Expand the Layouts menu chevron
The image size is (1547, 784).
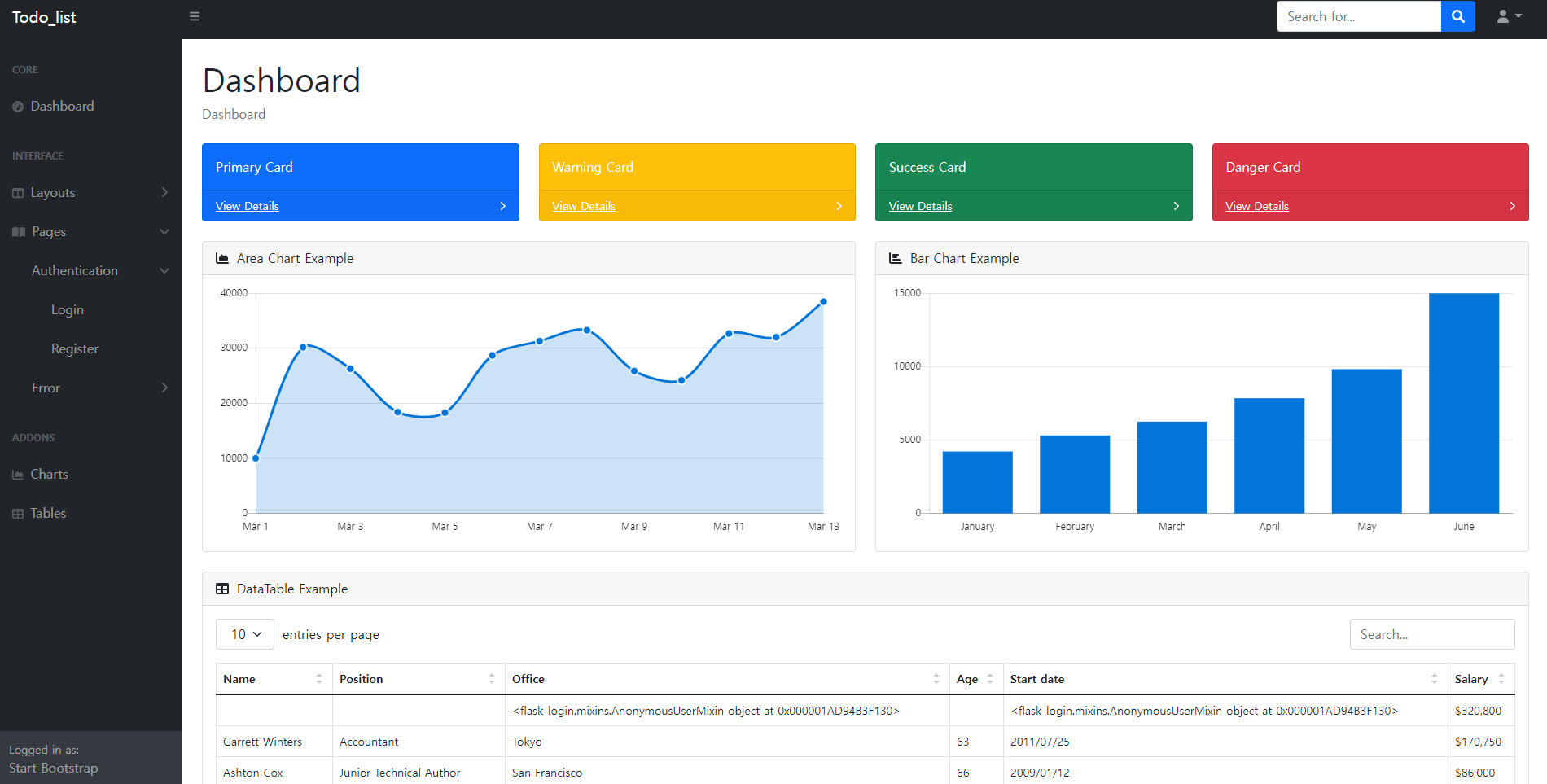coord(164,192)
